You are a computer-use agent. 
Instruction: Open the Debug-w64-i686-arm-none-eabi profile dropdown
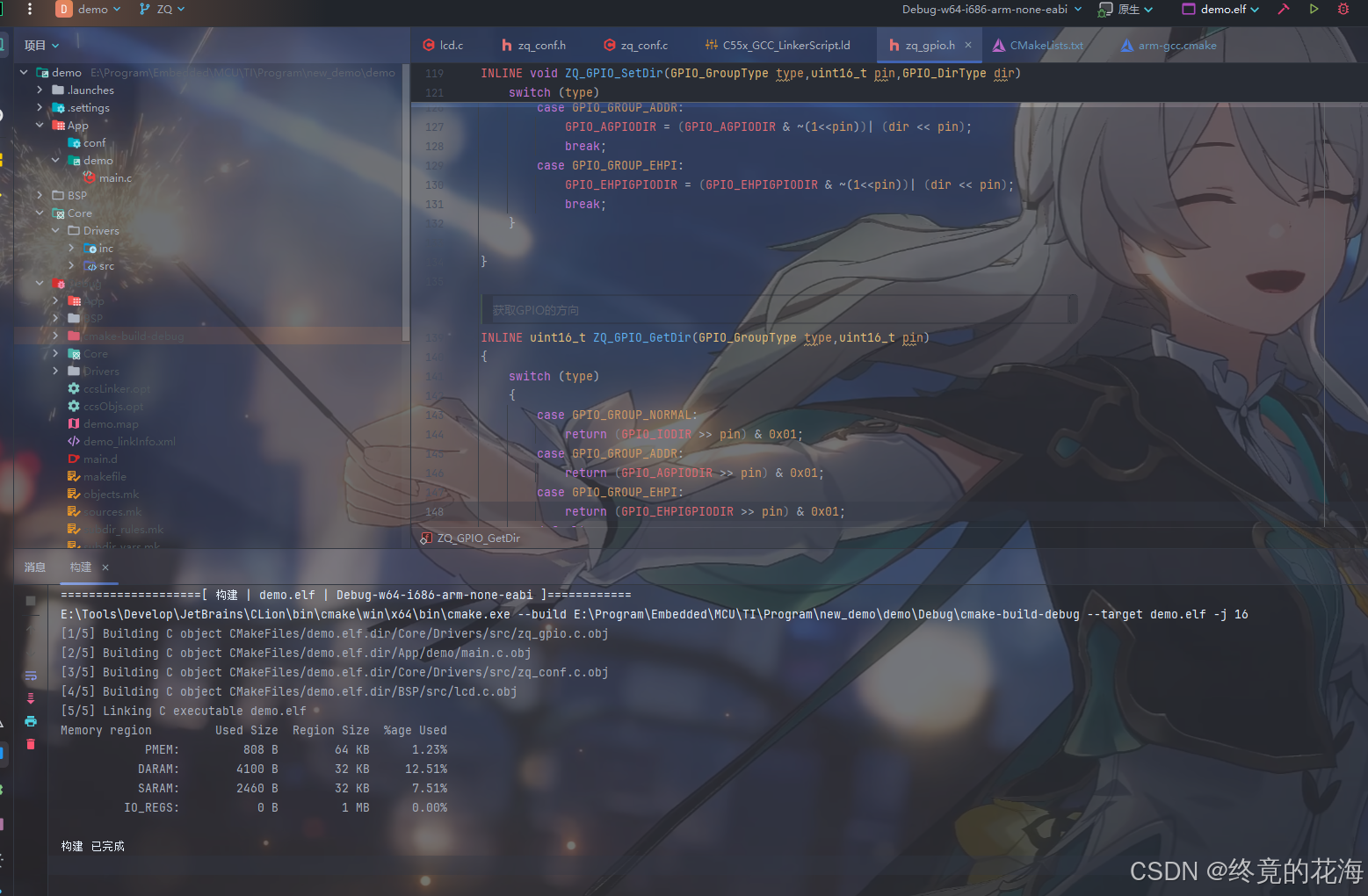click(992, 9)
